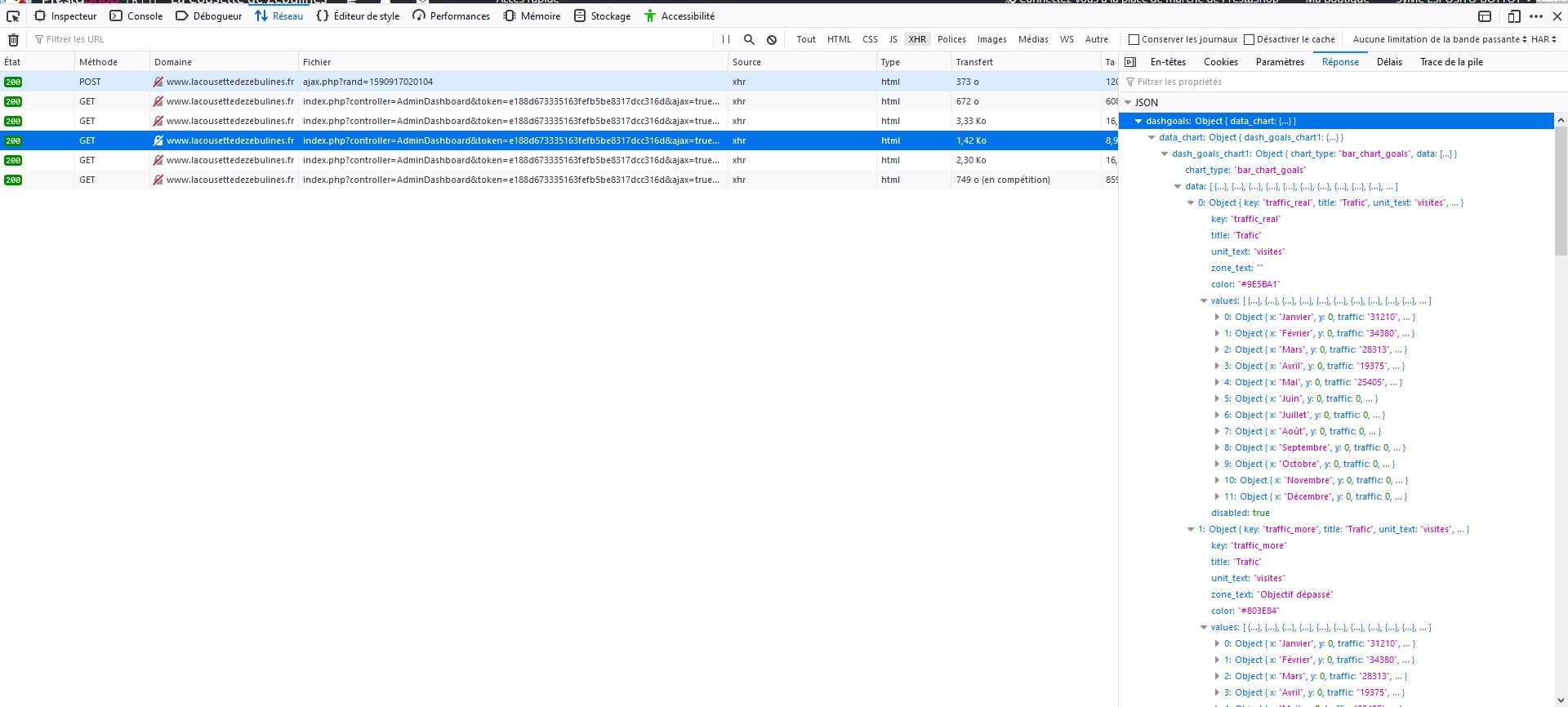Viewport: 1568px width, 707px height.
Task: Collapse the request details pane icon
Action: point(1130,62)
